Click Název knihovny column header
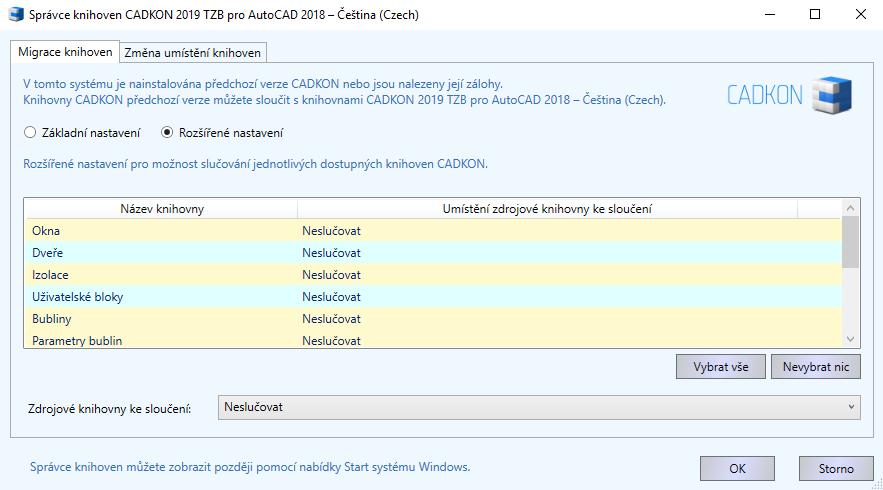Image resolution: width=883 pixels, height=490 pixels. [162, 209]
